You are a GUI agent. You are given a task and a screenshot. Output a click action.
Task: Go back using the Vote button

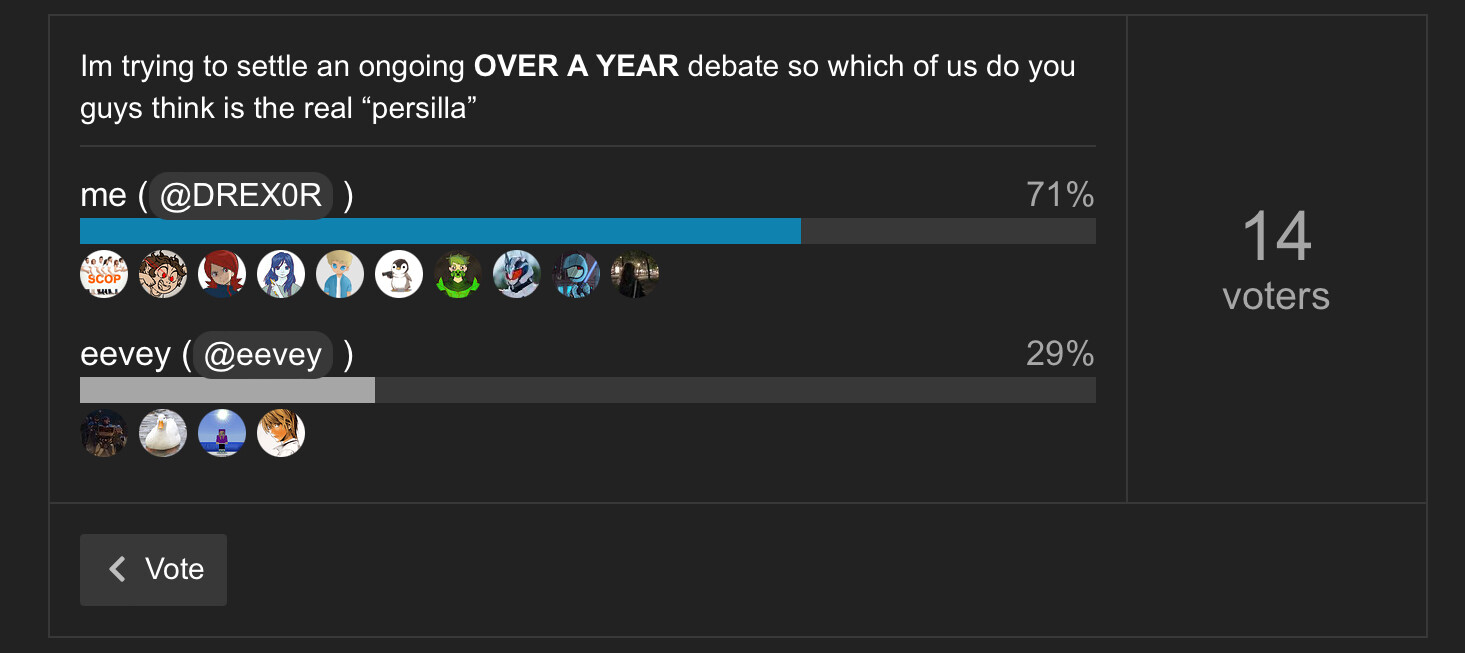[x=154, y=570]
